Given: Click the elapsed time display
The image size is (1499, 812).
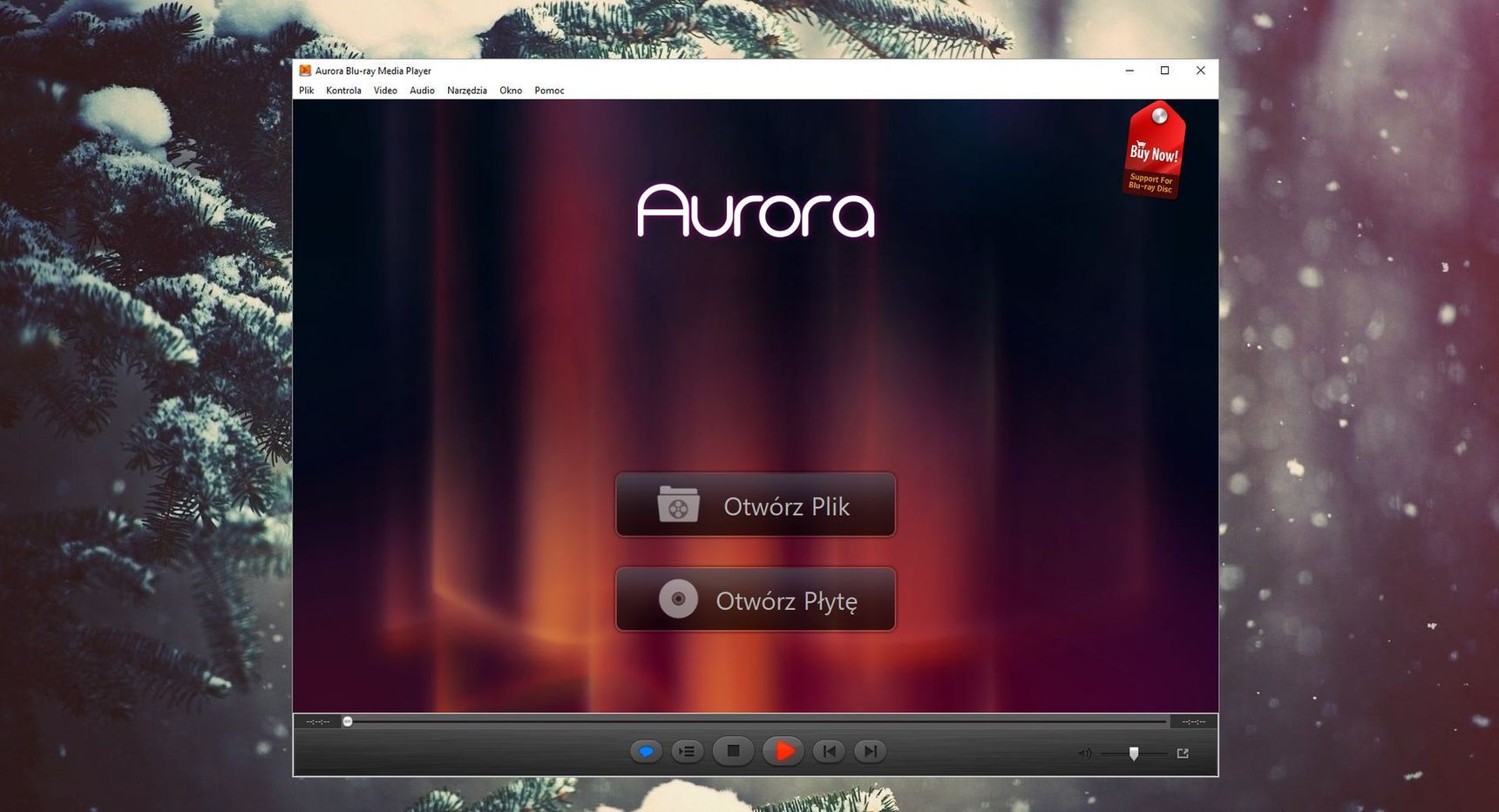Looking at the screenshot, I should coord(317,722).
